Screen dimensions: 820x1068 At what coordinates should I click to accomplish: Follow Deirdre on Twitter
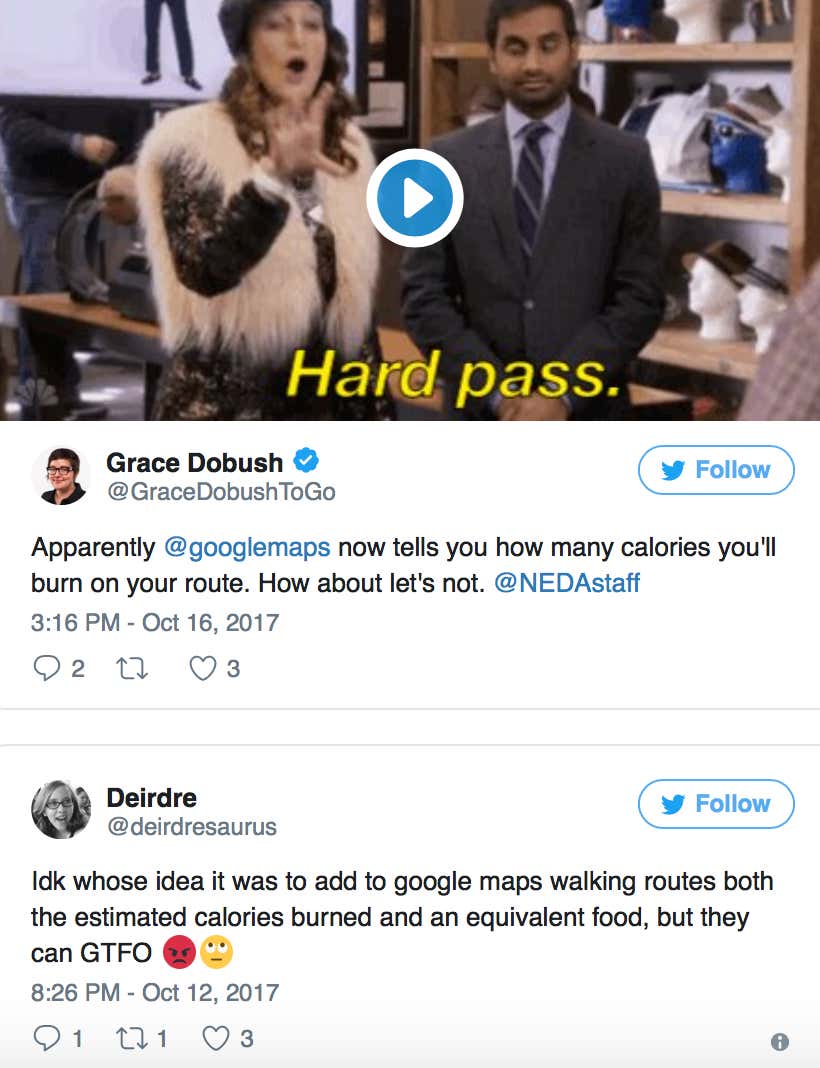716,804
